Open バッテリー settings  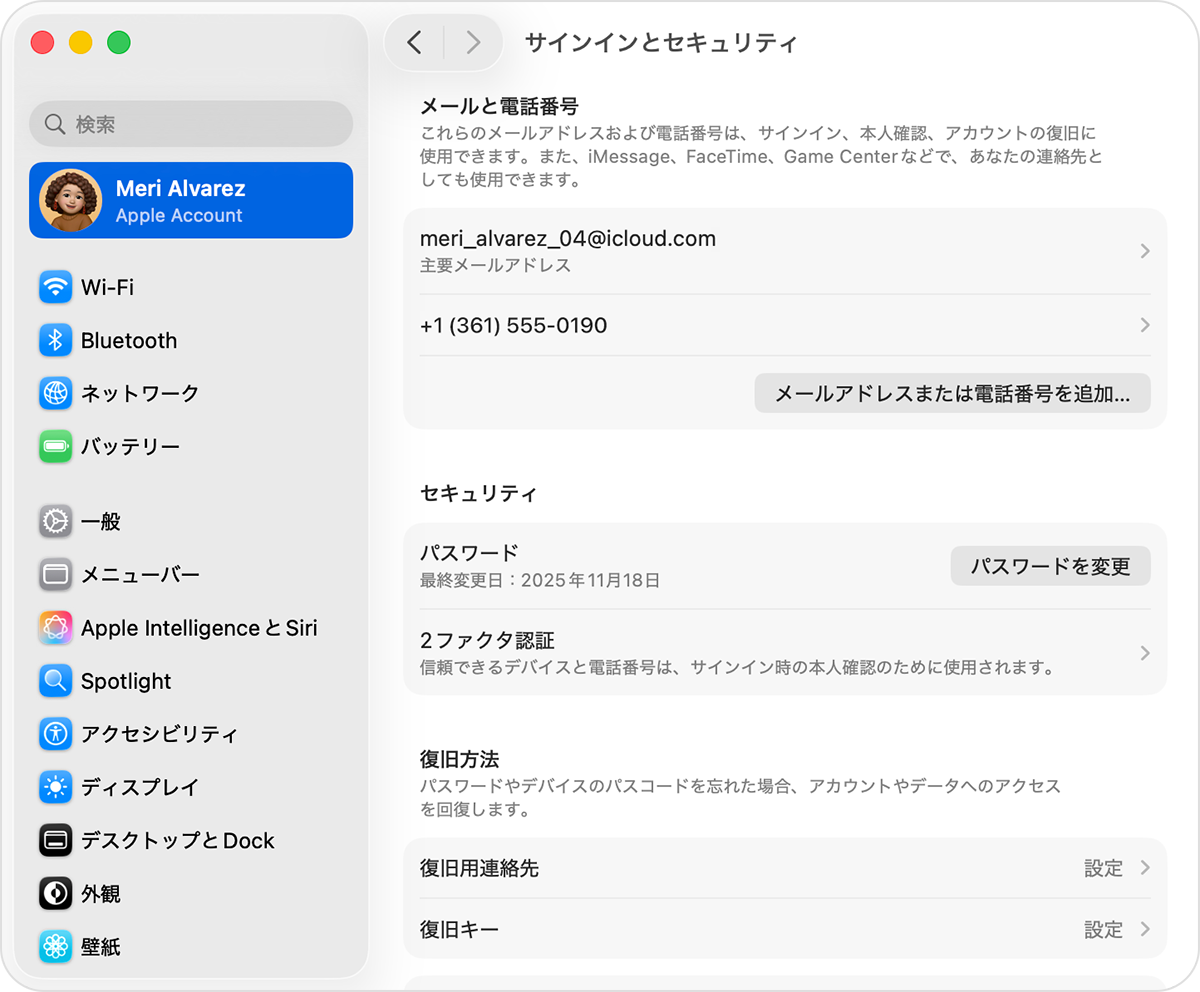(x=55, y=447)
